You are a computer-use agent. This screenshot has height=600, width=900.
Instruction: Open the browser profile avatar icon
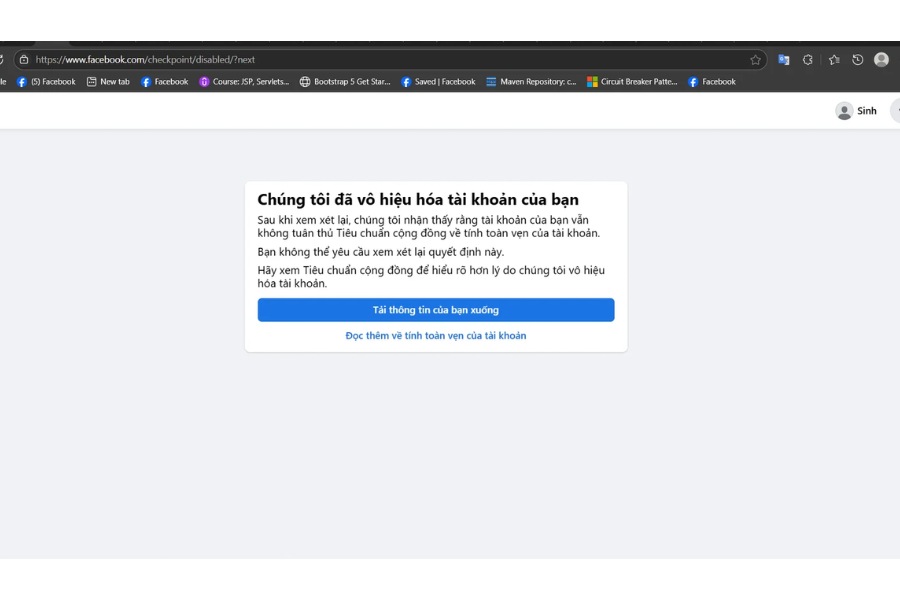pyautogui.click(x=881, y=60)
